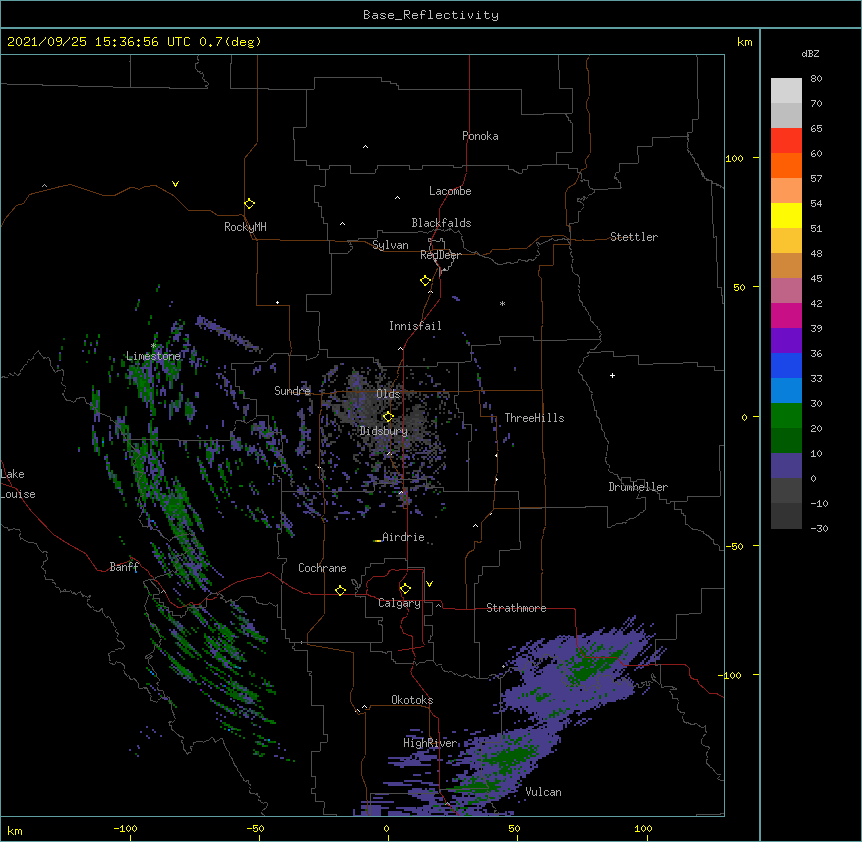Click the Okotoks label
Image resolution: width=862 pixels, height=842 pixels.
click(412, 700)
